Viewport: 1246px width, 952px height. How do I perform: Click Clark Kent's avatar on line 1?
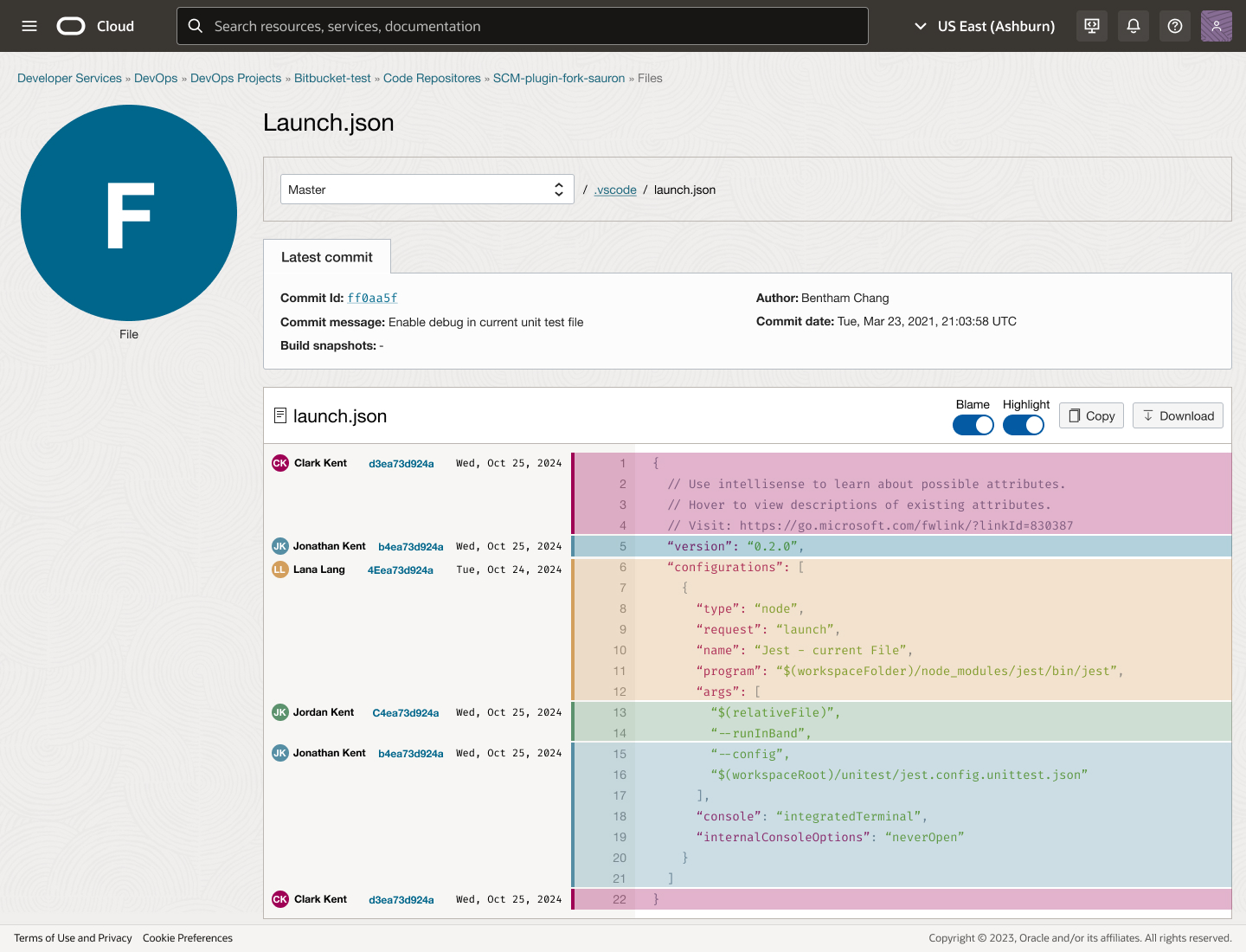point(280,463)
